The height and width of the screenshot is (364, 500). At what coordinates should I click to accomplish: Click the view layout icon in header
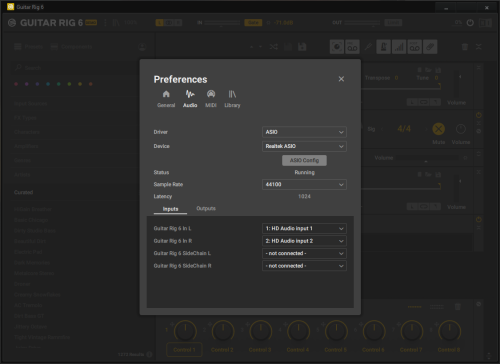click(x=485, y=23)
